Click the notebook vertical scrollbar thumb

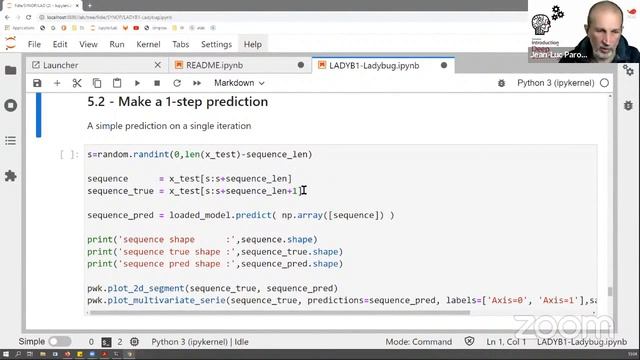click(x=610, y=291)
